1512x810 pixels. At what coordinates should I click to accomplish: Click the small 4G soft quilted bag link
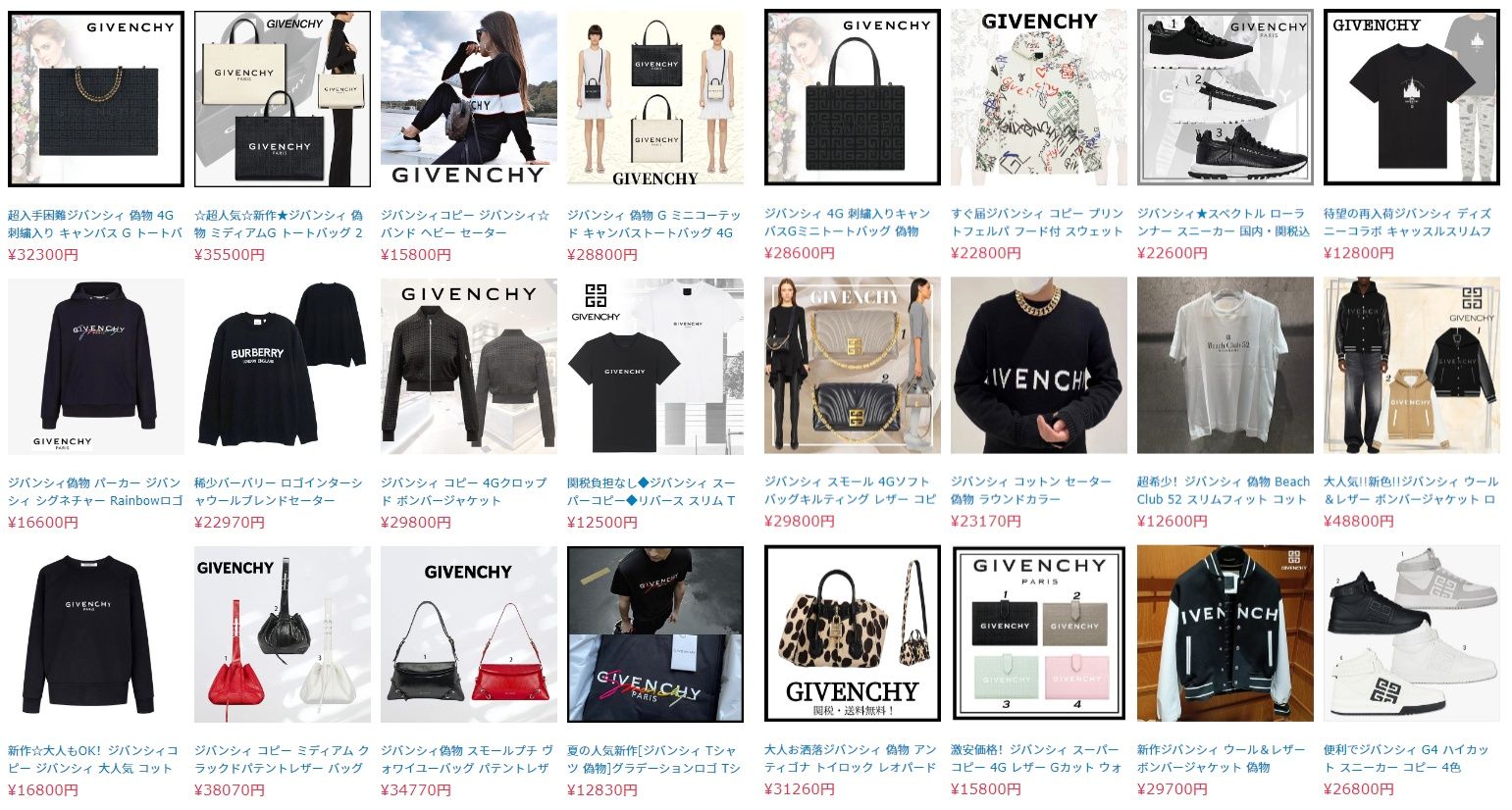click(x=851, y=490)
